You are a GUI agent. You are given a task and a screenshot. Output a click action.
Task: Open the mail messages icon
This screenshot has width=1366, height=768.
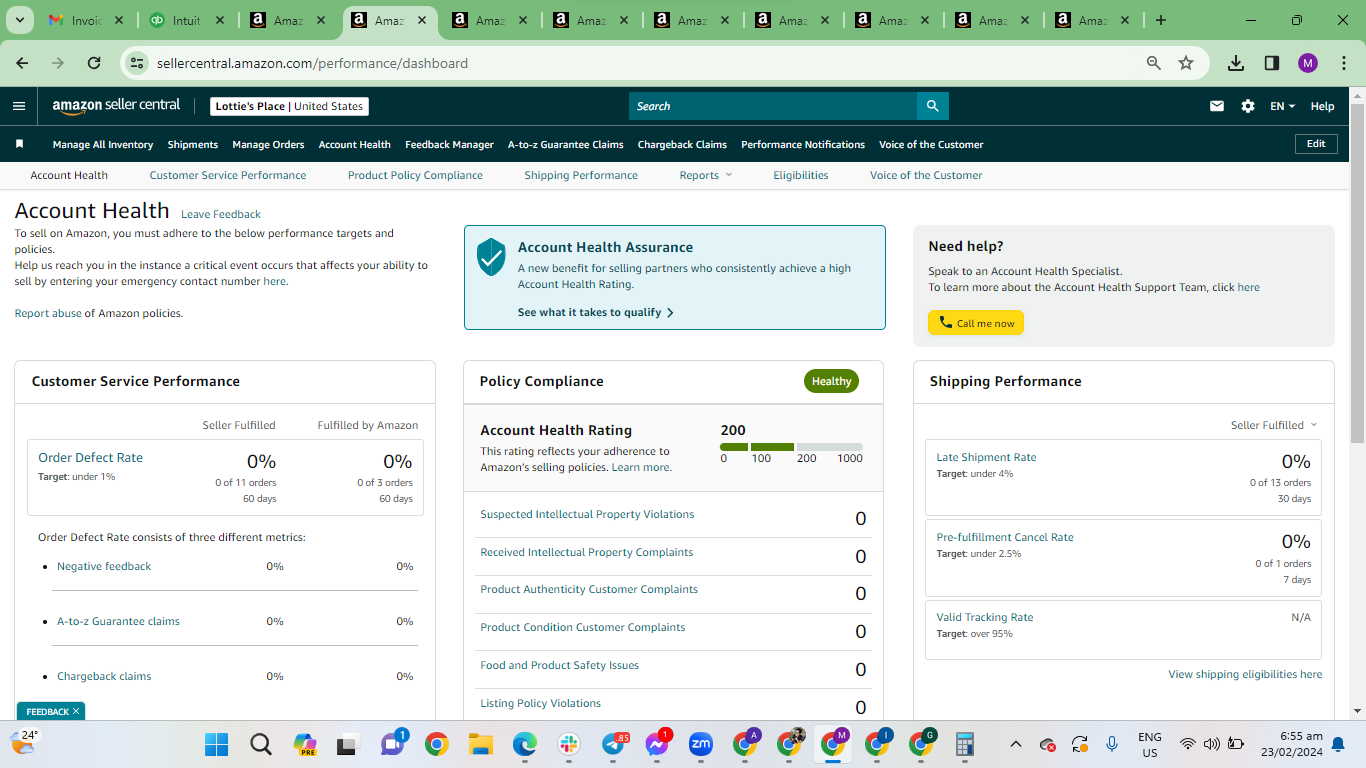point(1217,106)
